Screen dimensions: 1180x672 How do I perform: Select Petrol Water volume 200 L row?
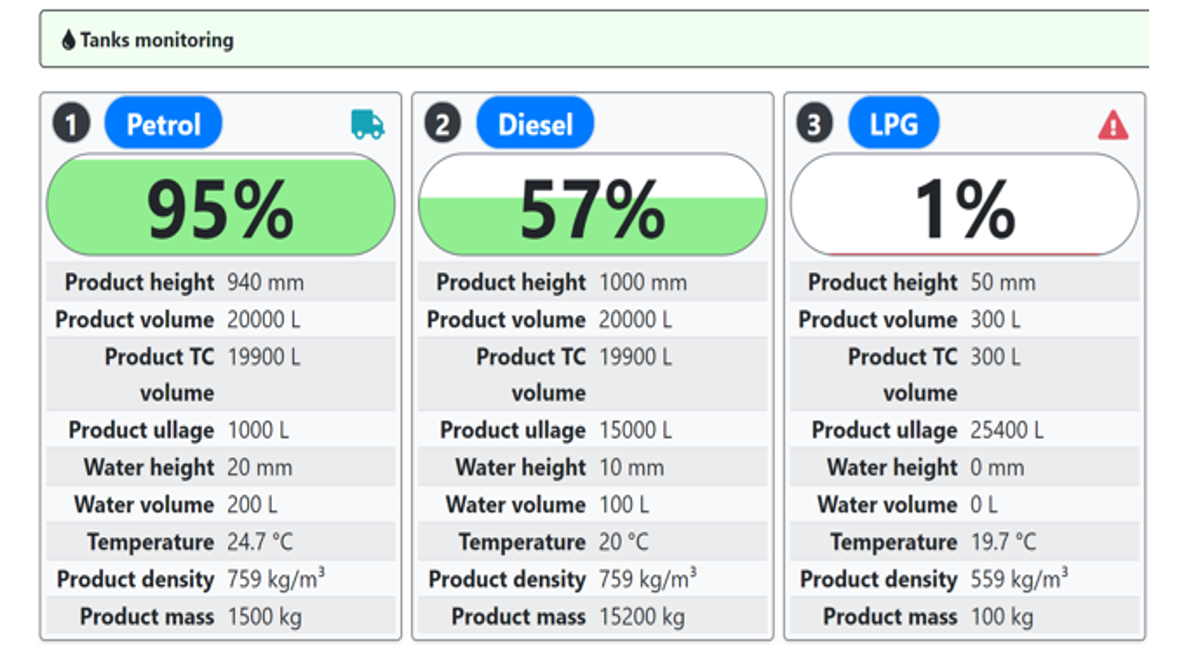221,505
